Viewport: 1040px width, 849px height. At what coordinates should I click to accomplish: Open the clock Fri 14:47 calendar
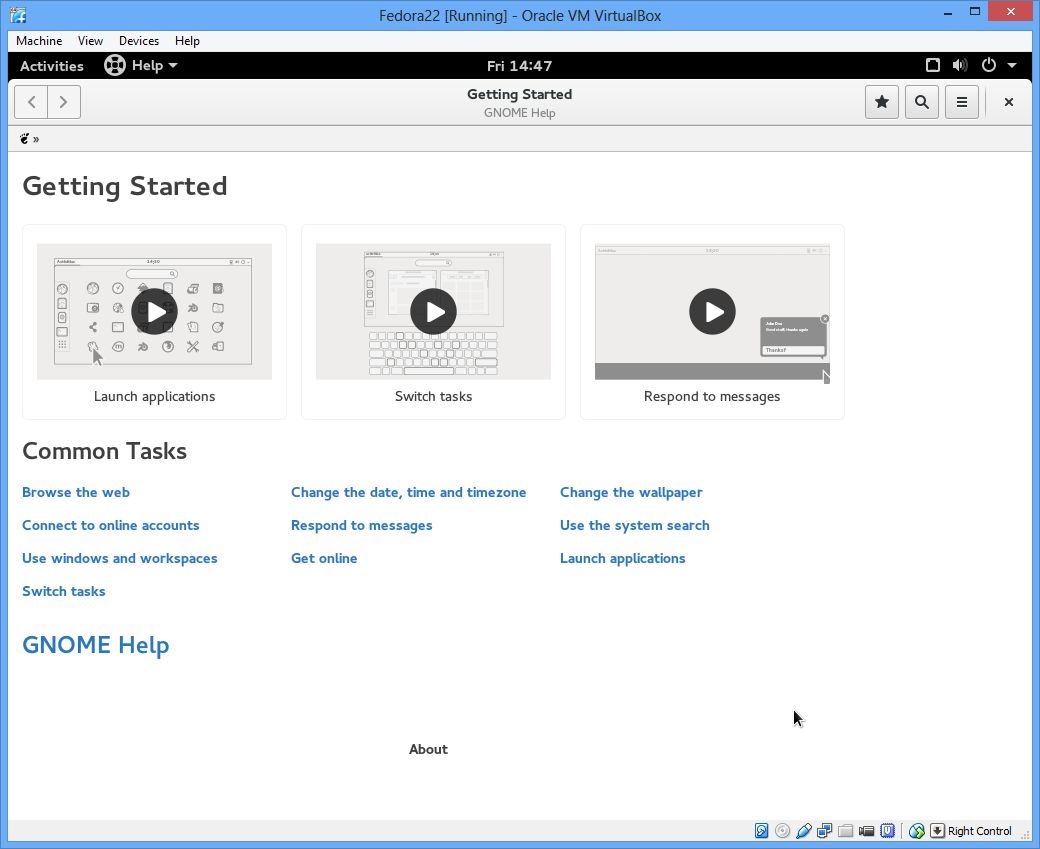point(519,66)
